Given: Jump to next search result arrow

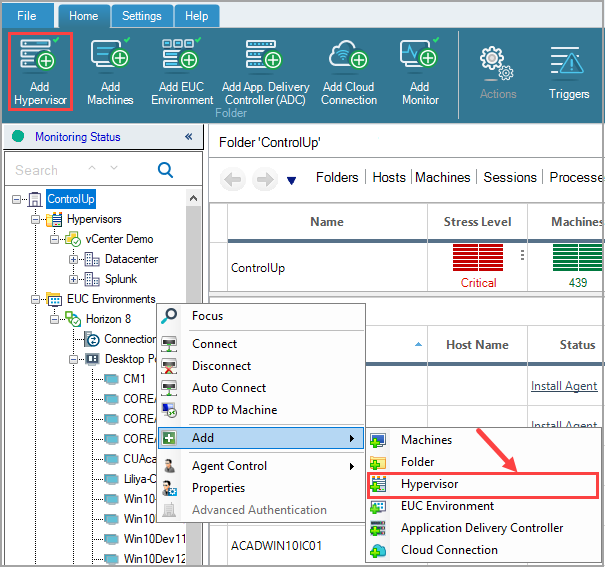Looking at the screenshot, I should coord(114,167).
